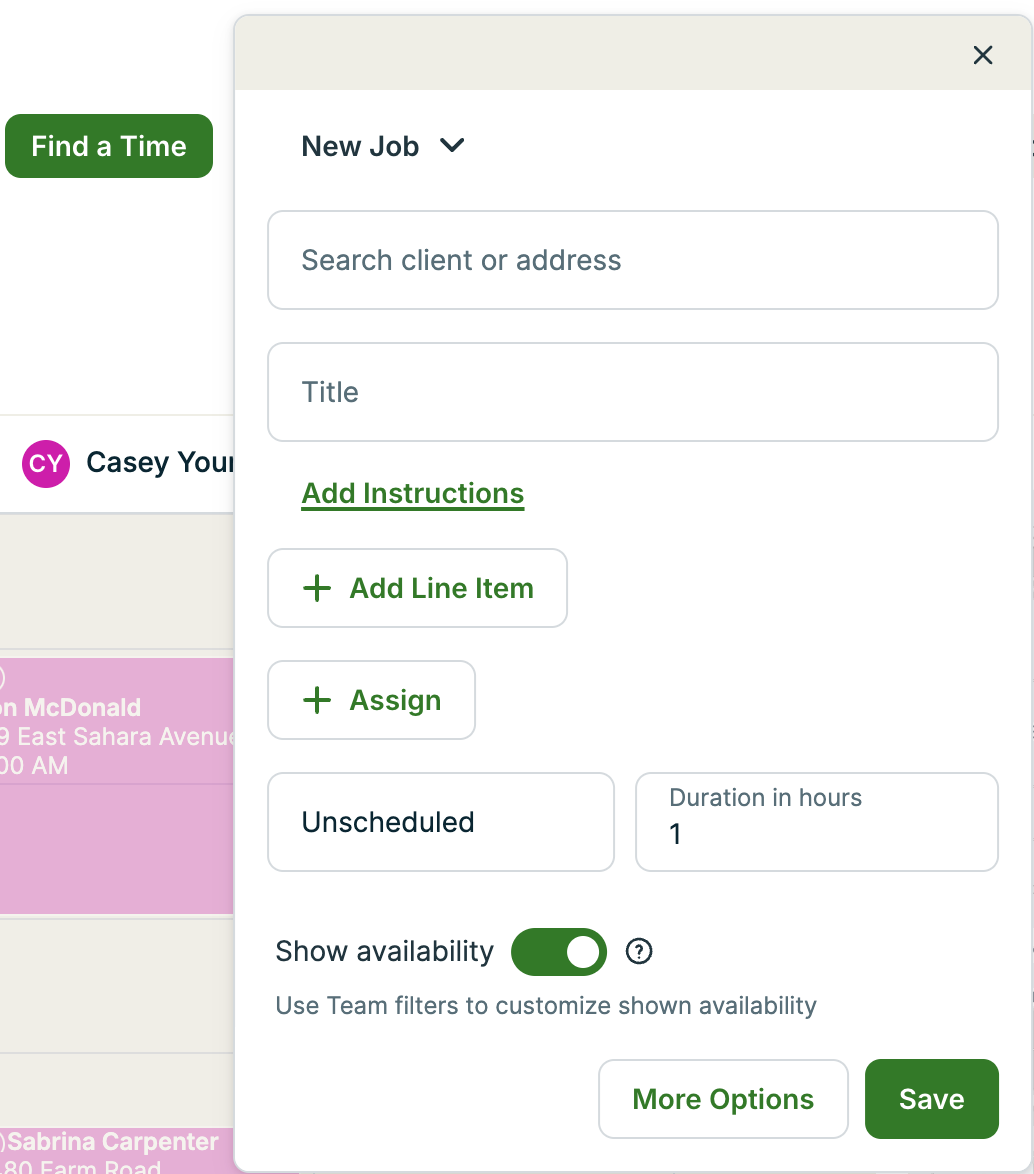The height and width of the screenshot is (1174, 1034).
Task: Close the New Job panel
Action: click(x=983, y=55)
